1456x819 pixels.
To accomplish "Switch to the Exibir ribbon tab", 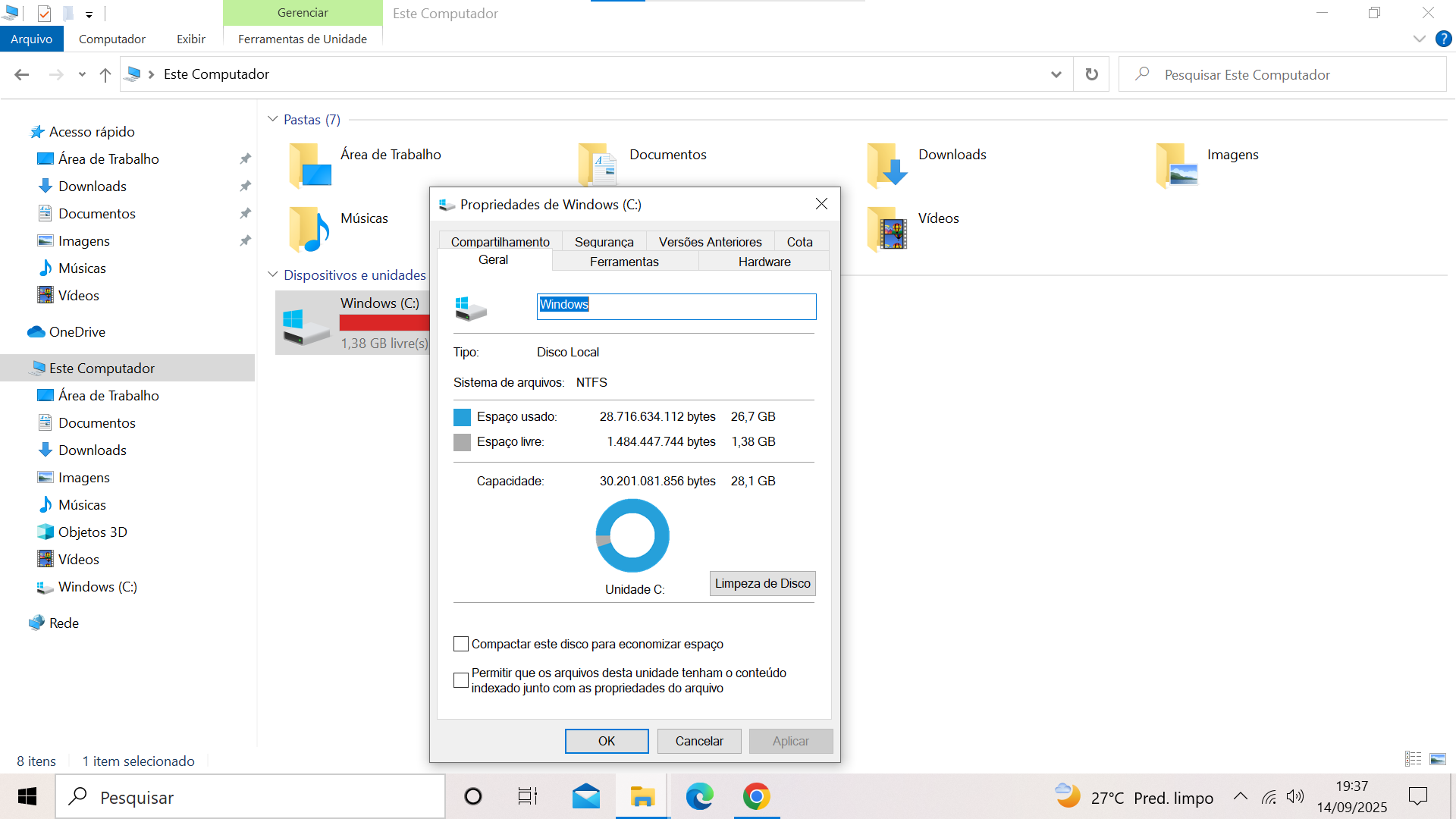I will pyautogui.click(x=191, y=39).
